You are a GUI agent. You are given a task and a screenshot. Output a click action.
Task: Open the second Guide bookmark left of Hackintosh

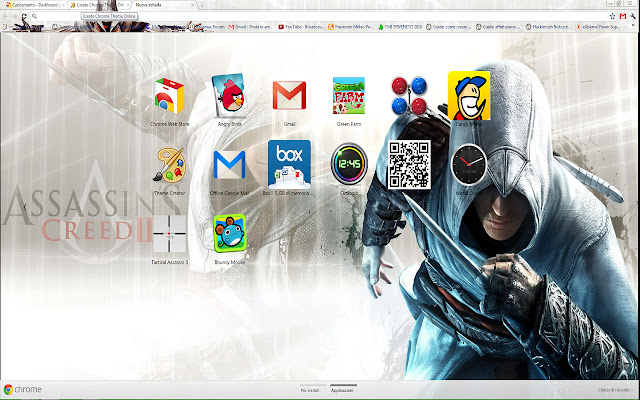(x=498, y=27)
